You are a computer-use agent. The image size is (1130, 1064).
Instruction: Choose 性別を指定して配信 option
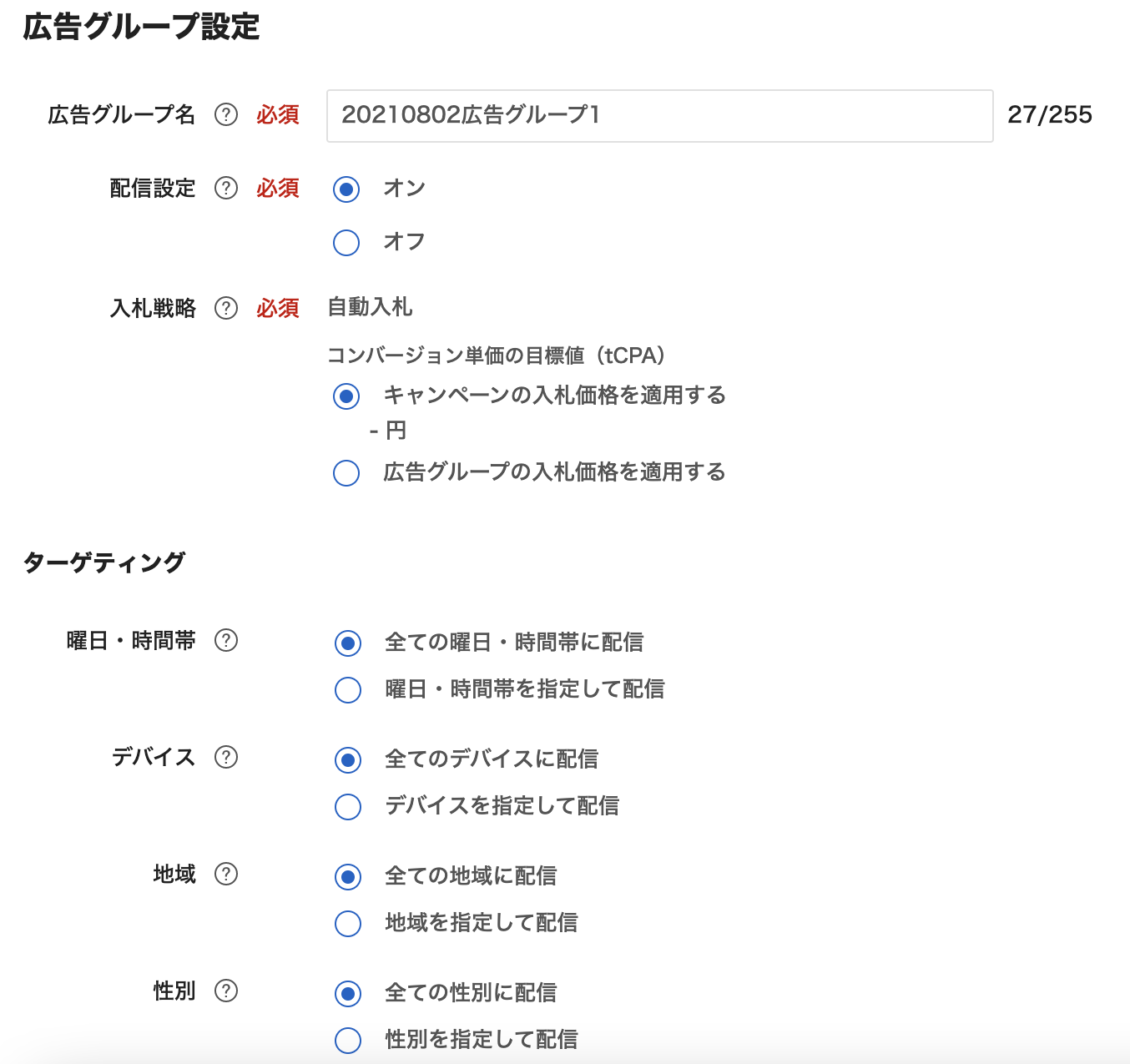[348, 1041]
